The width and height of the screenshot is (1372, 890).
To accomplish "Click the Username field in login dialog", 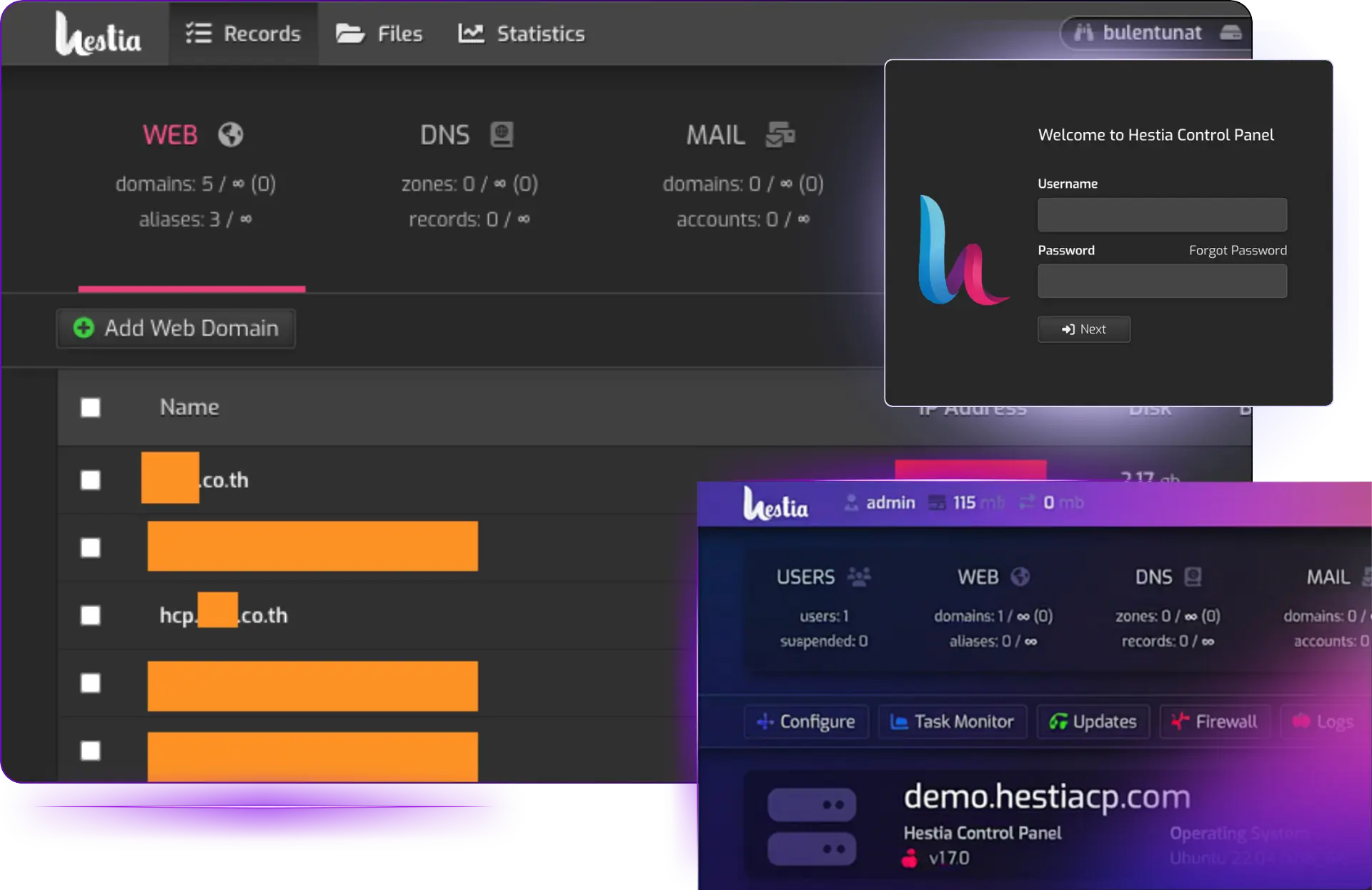I will point(1162,215).
